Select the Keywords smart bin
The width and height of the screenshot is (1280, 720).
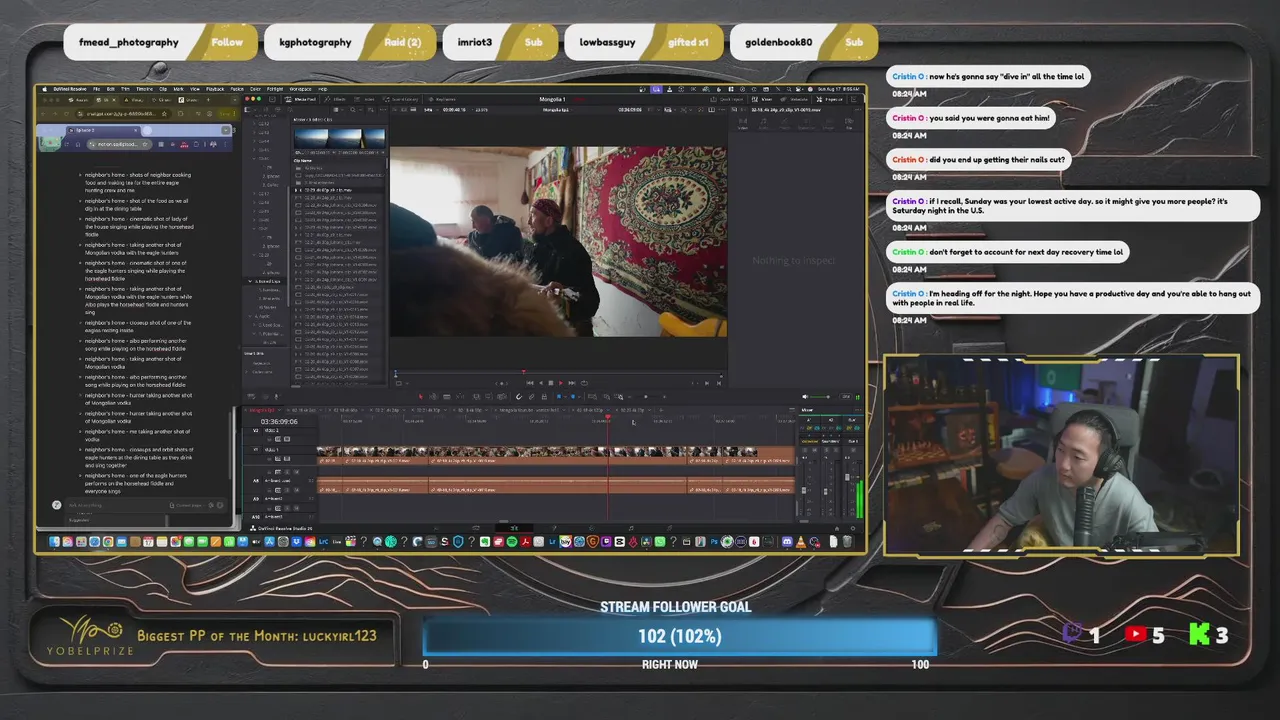(262, 363)
